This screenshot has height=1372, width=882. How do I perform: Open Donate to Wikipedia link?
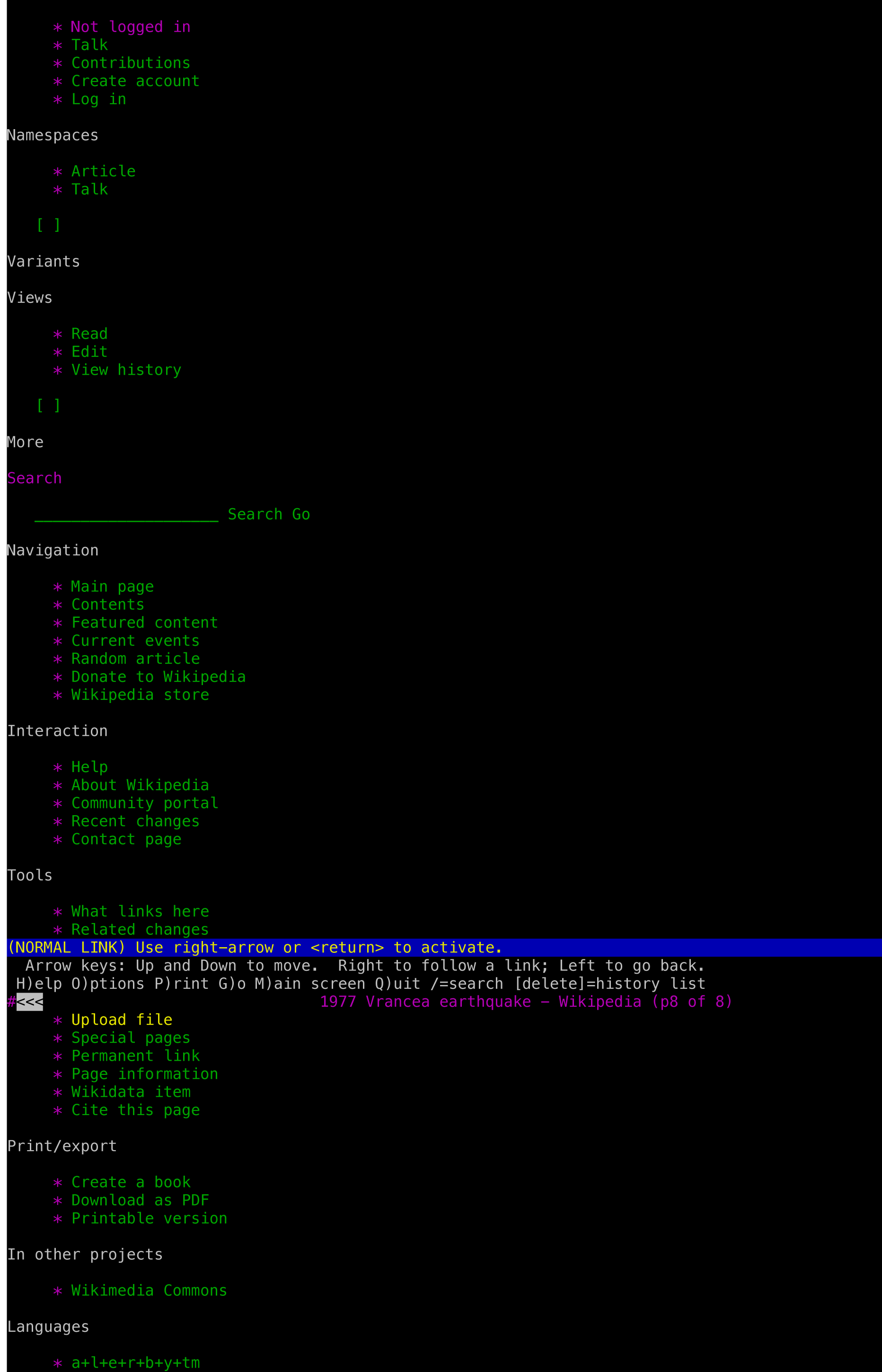158,677
